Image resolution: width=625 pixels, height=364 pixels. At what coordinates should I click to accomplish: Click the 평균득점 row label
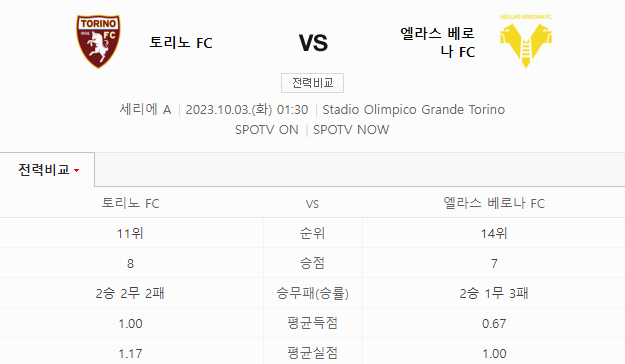click(312, 323)
